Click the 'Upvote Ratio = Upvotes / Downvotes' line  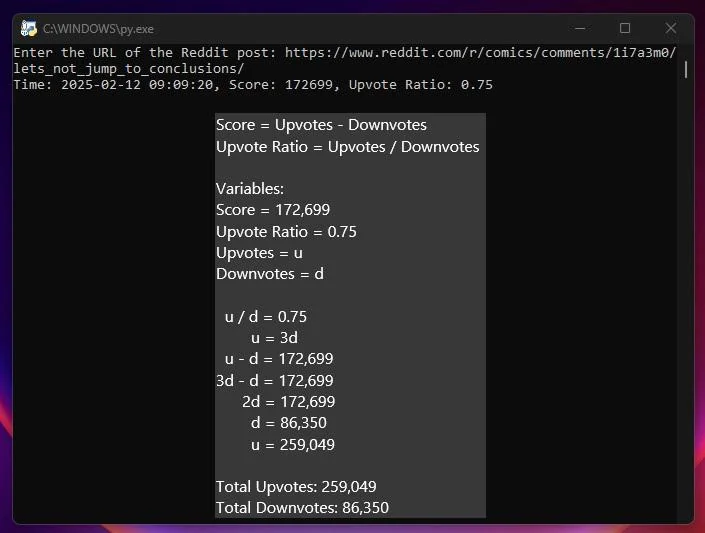click(x=348, y=147)
